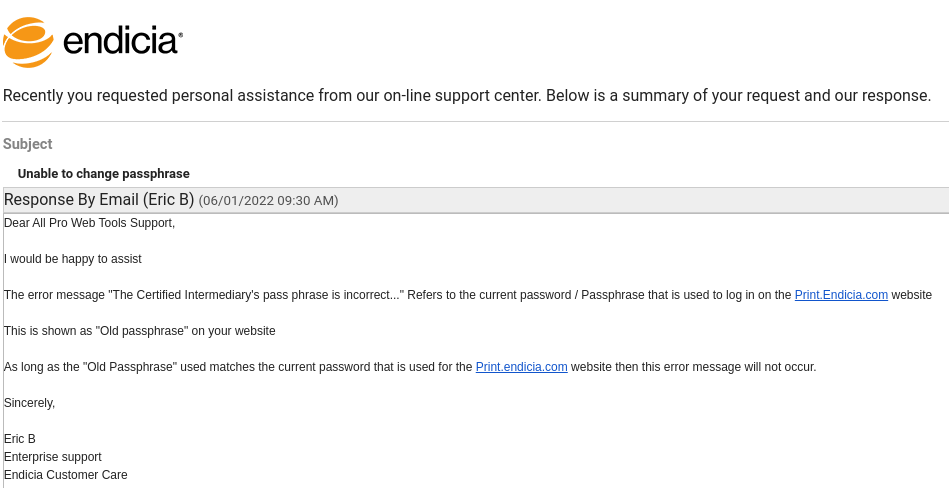This screenshot has height=488, width=949.
Task: Select the 'Unable to change passphrase' subject line
Action: pos(103,174)
